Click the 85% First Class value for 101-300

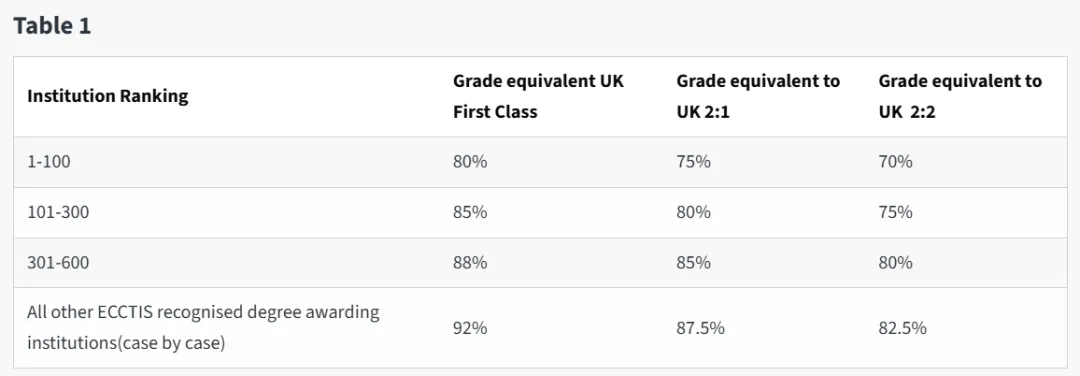tap(470, 212)
